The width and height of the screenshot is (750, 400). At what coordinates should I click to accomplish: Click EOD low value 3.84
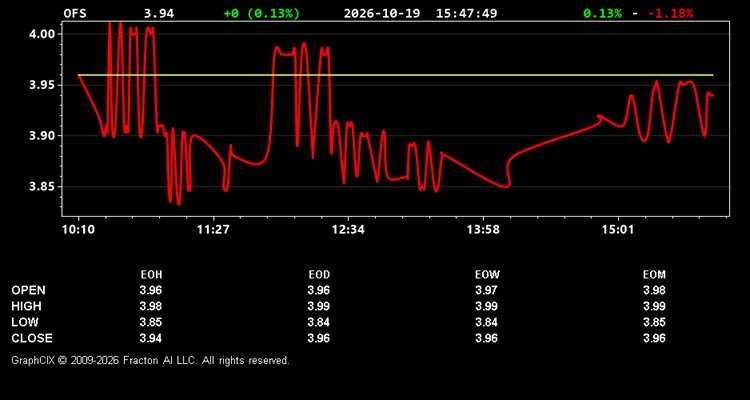point(319,322)
